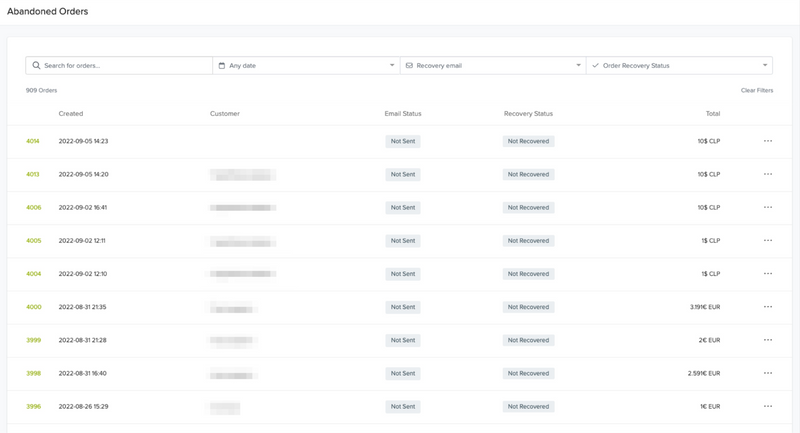The image size is (800, 433).
Task: Click the Clear Filters link
Action: click(756, 90)
